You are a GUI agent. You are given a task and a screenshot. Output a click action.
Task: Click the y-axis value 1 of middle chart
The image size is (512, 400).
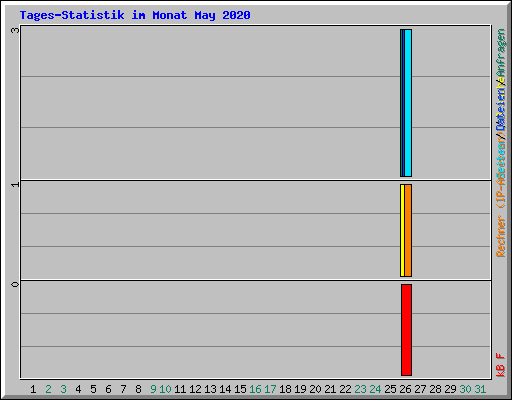coord(15,184)
